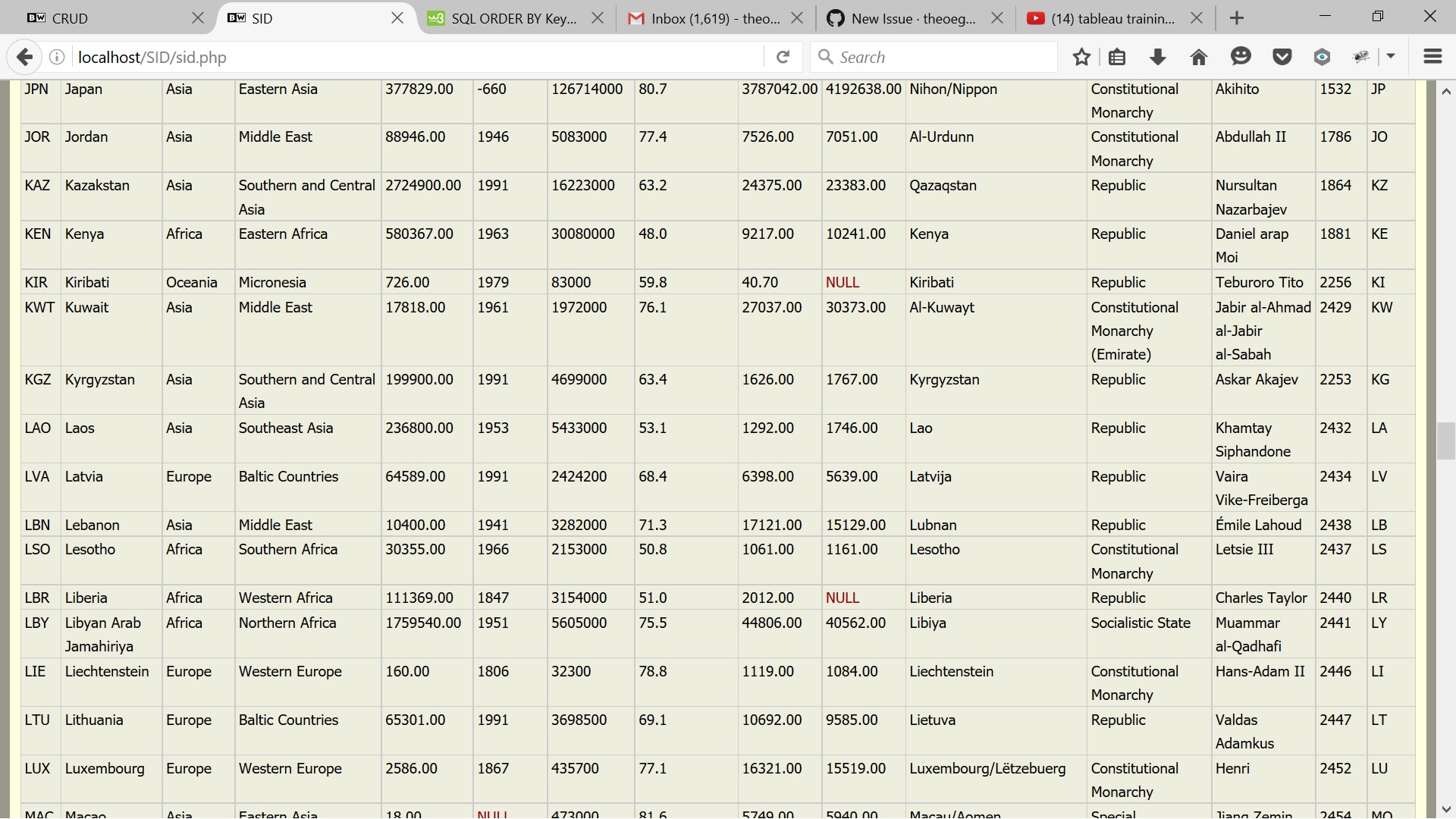The height and width of the screenshot is (819, 1456).
Task: Click the vertical scrollbar thumb
Action: (1445, 440)
